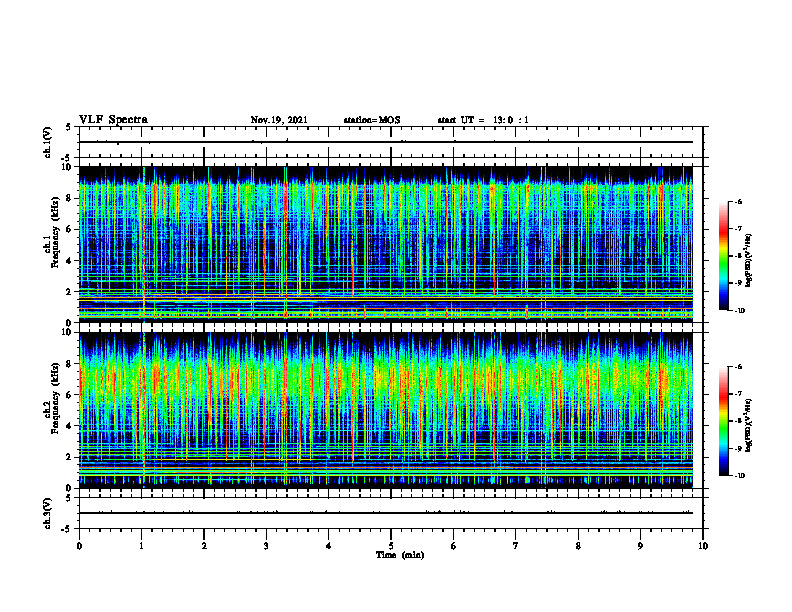Click the "-8" label on ch.1 color bar
Screen dimensions: 792x612
click(737, 256)
